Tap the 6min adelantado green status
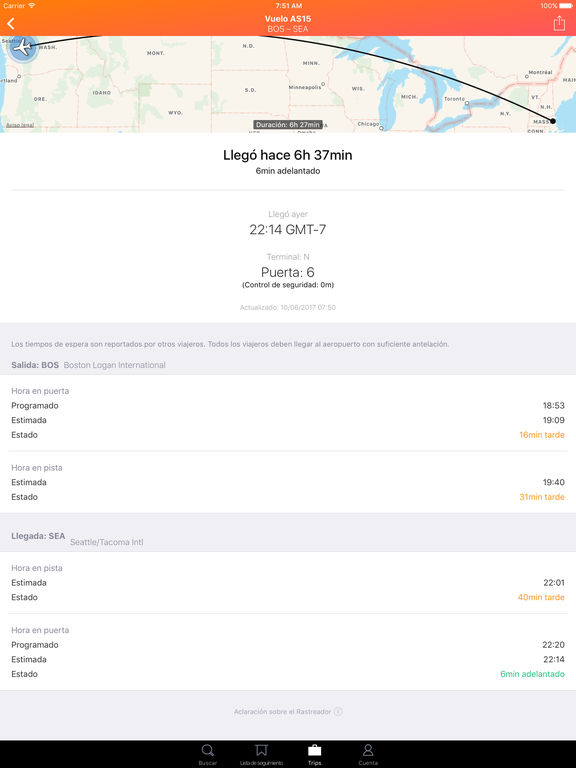576x768 pixels. [532, 674]
